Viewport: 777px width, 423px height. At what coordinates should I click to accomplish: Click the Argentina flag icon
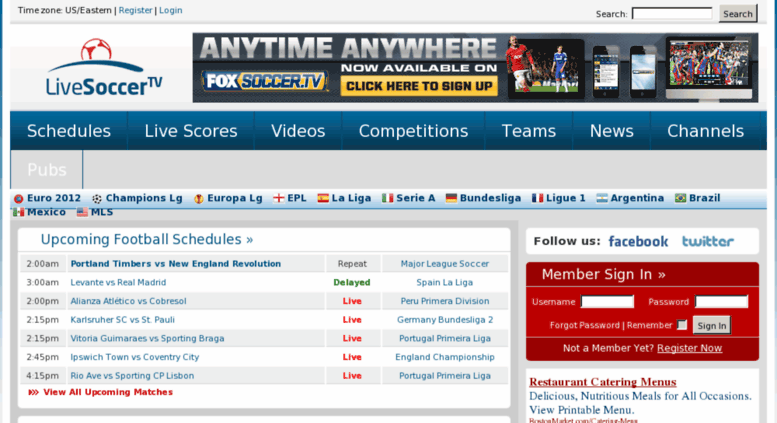(x=602, y=198)
